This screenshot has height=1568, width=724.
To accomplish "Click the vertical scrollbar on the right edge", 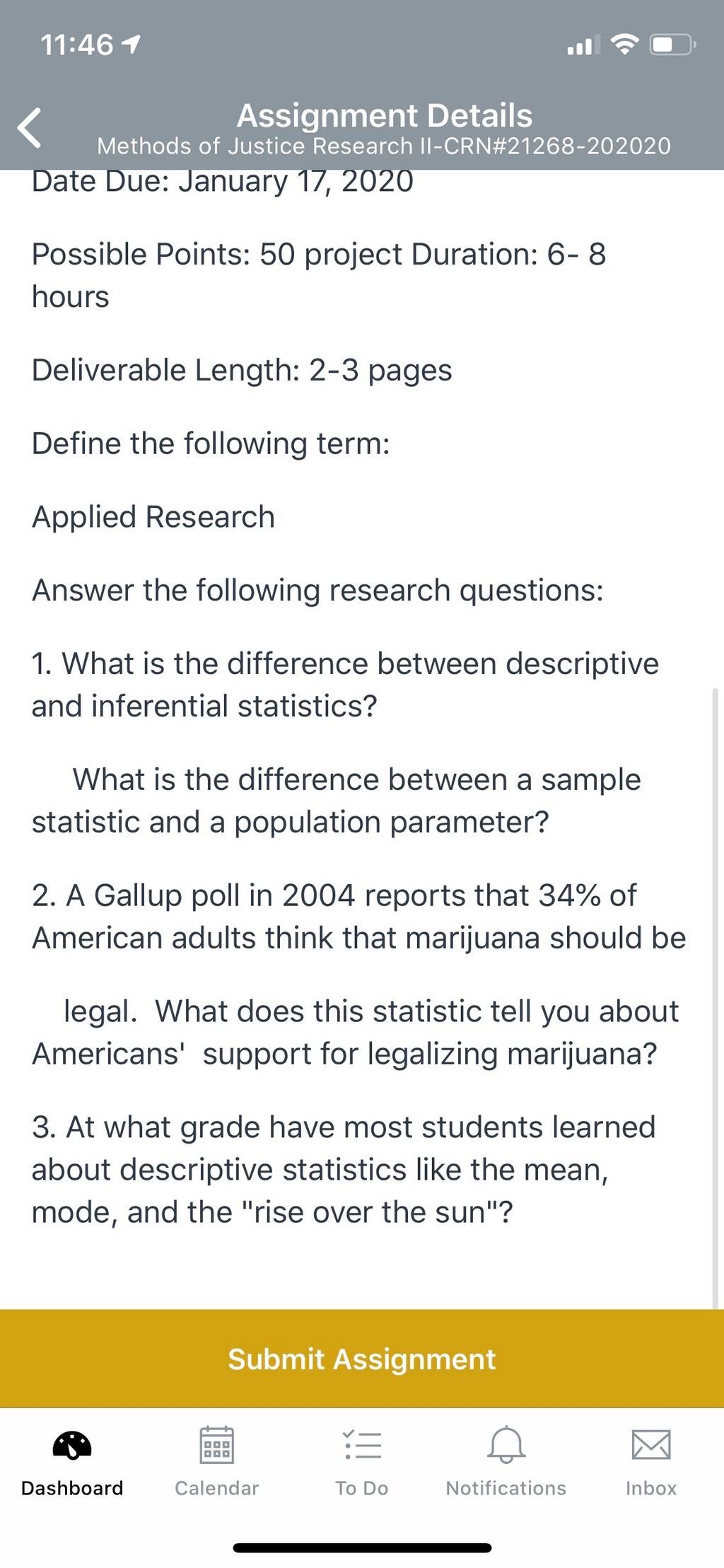I will [715, 997].
